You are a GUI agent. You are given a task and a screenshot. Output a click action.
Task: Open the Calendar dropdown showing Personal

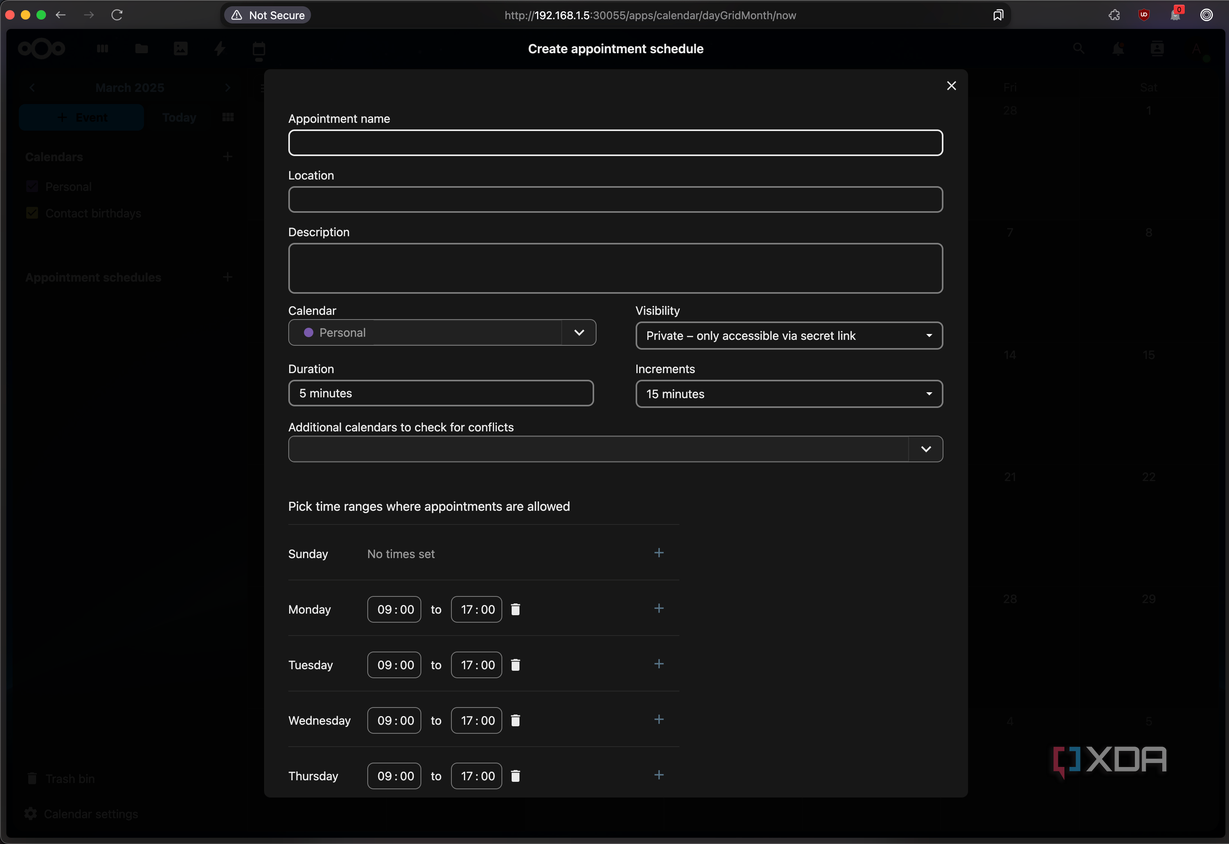pyautogui.click(x=442, y=333)
